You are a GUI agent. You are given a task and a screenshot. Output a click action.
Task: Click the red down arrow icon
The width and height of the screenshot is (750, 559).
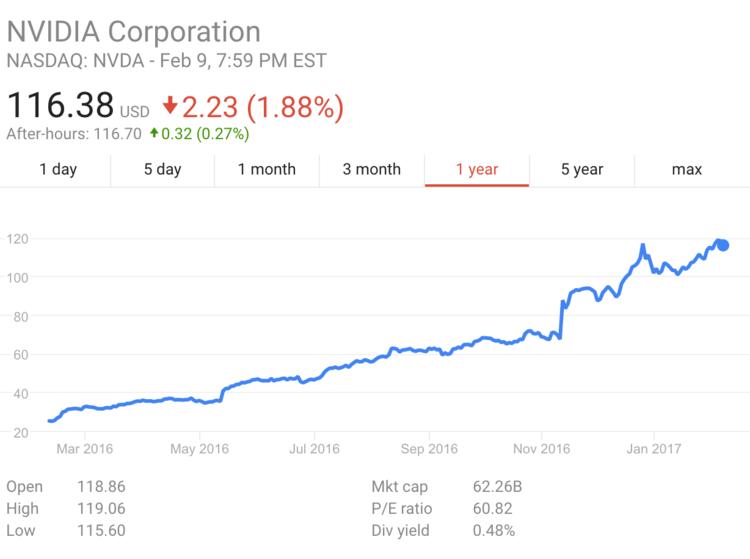click(x=169, y=103)
